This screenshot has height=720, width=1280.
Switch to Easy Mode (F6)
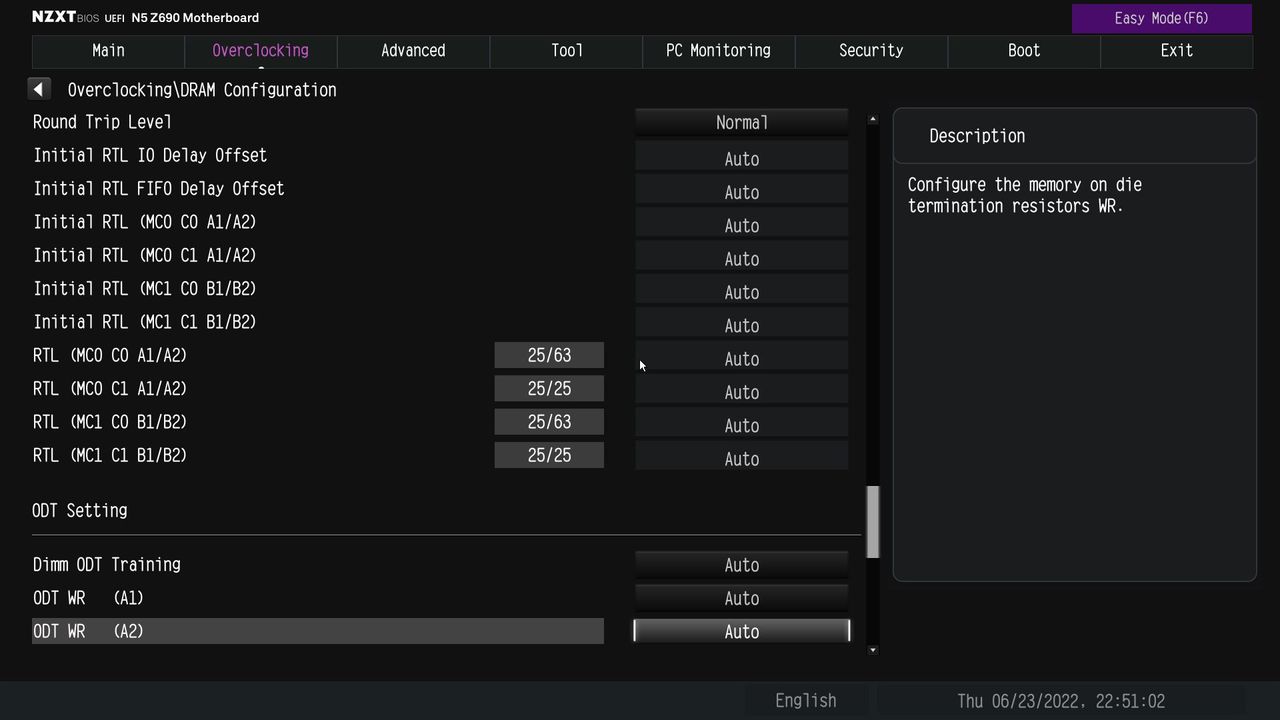1162,18
